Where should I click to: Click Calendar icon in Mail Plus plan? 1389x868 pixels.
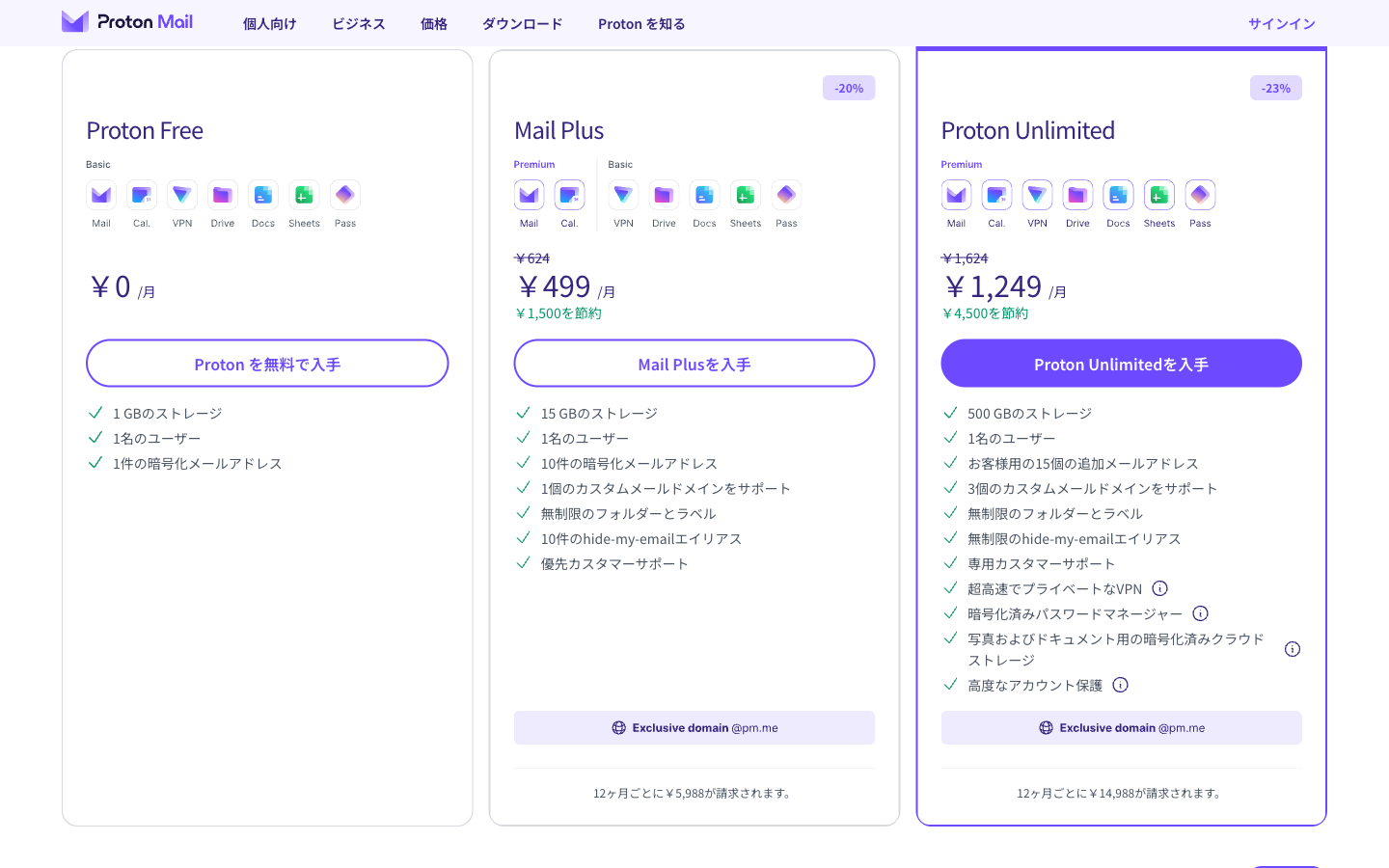pos(569,195)
